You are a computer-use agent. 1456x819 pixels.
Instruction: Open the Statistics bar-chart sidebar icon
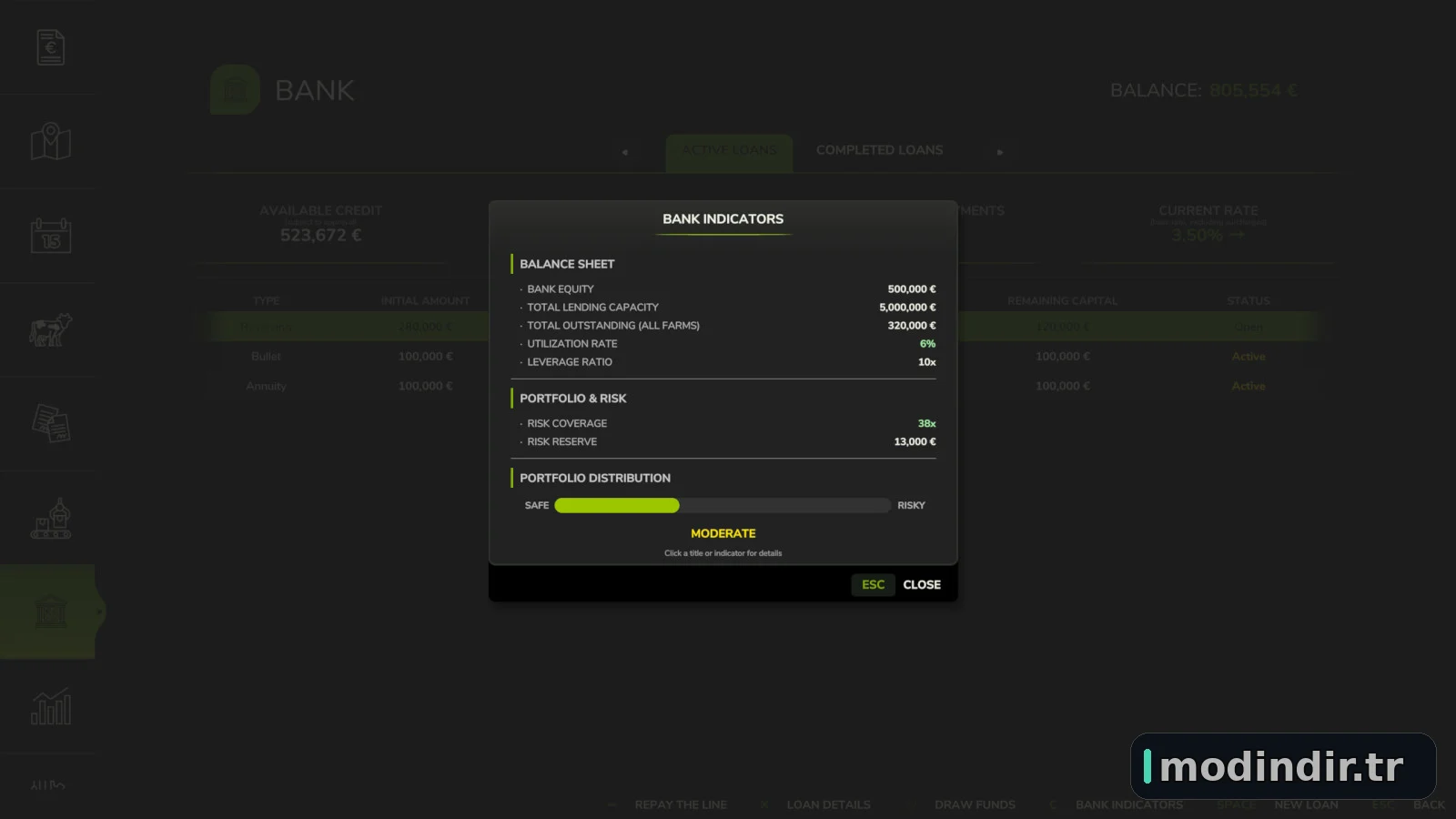point(51,706)
